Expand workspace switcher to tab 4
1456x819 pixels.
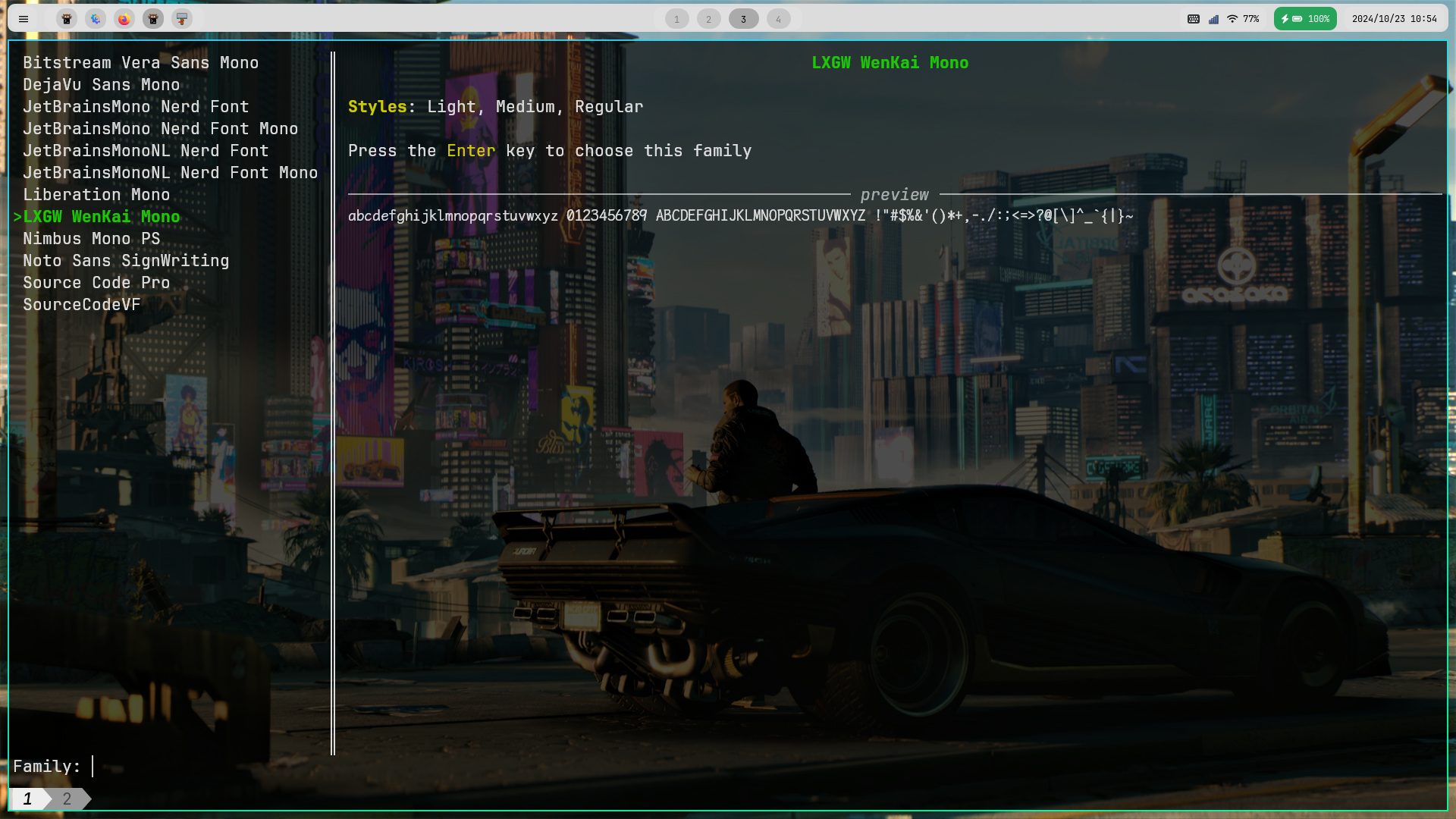pos(778,18)
